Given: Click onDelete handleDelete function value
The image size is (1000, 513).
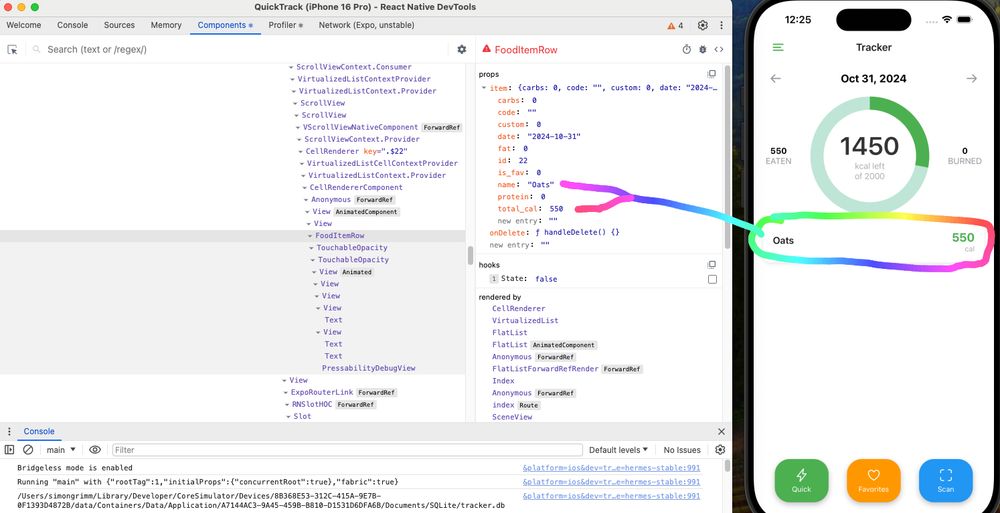Looking at the screenshot, I should [577, 233].
